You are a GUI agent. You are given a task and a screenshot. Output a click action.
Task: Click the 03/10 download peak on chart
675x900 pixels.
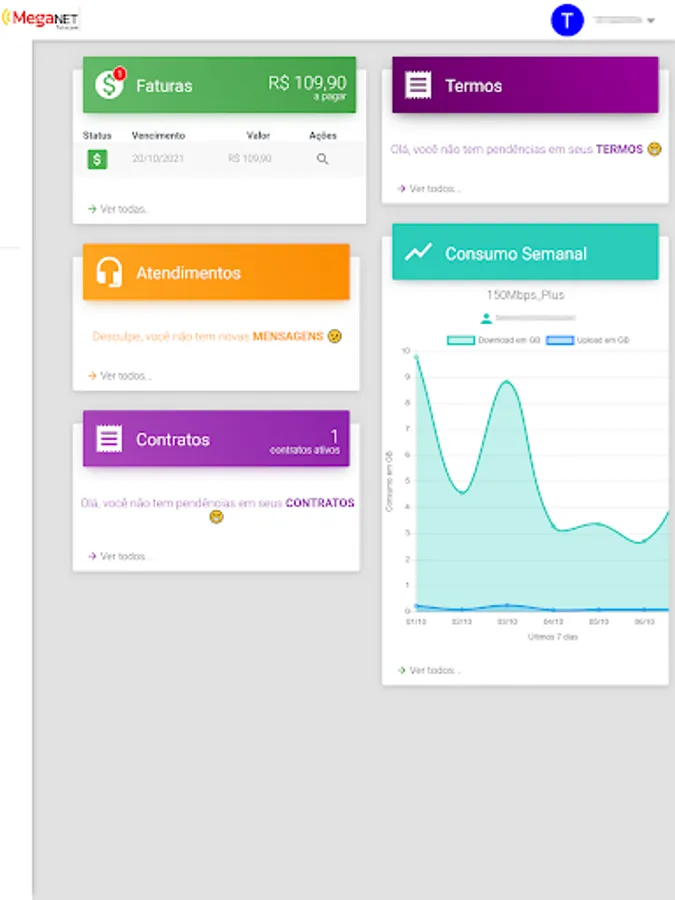pyautogui.click(x=507, y=381)
